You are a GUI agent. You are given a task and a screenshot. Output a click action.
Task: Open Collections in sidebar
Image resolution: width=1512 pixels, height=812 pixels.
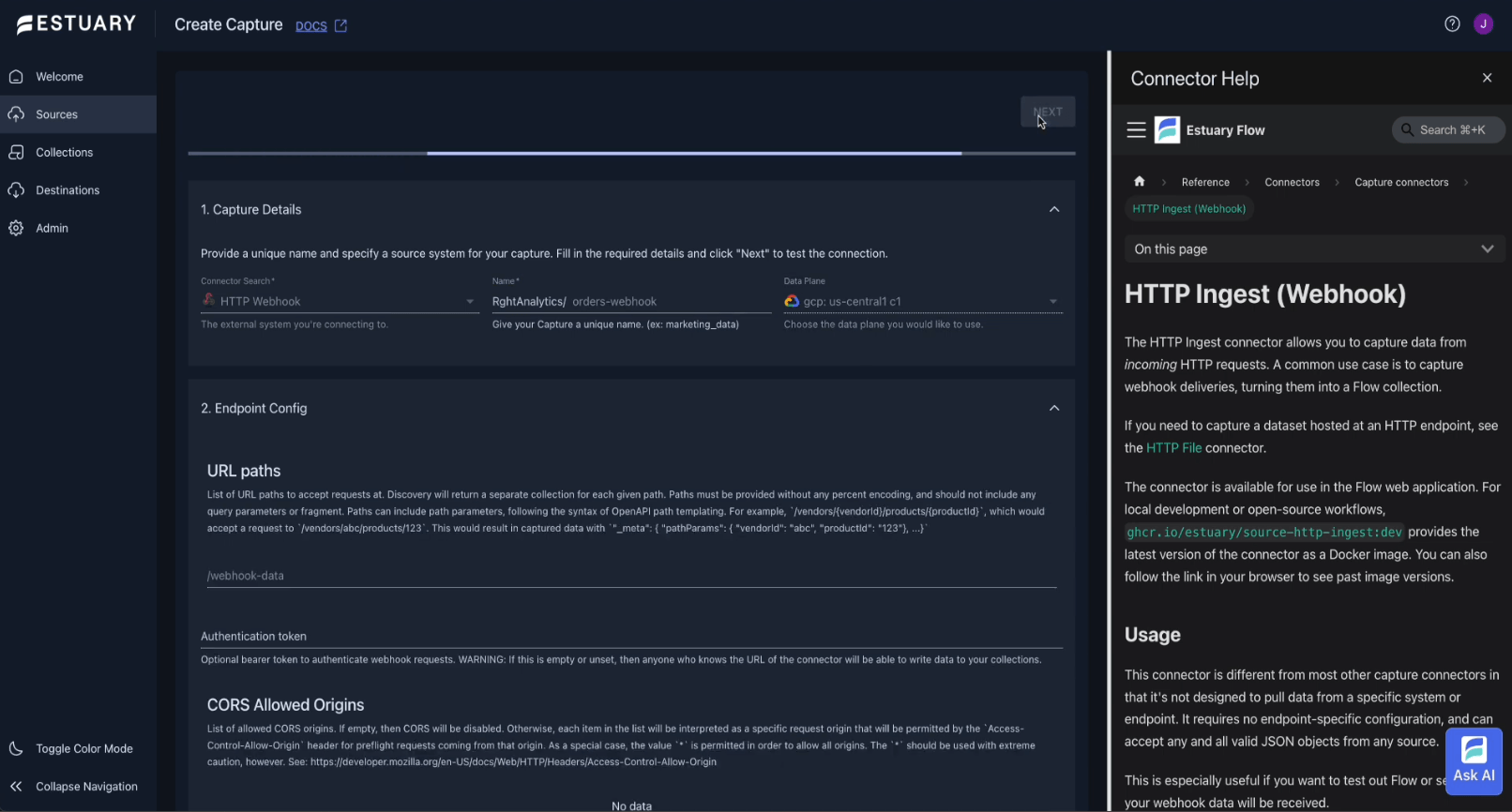78,152
